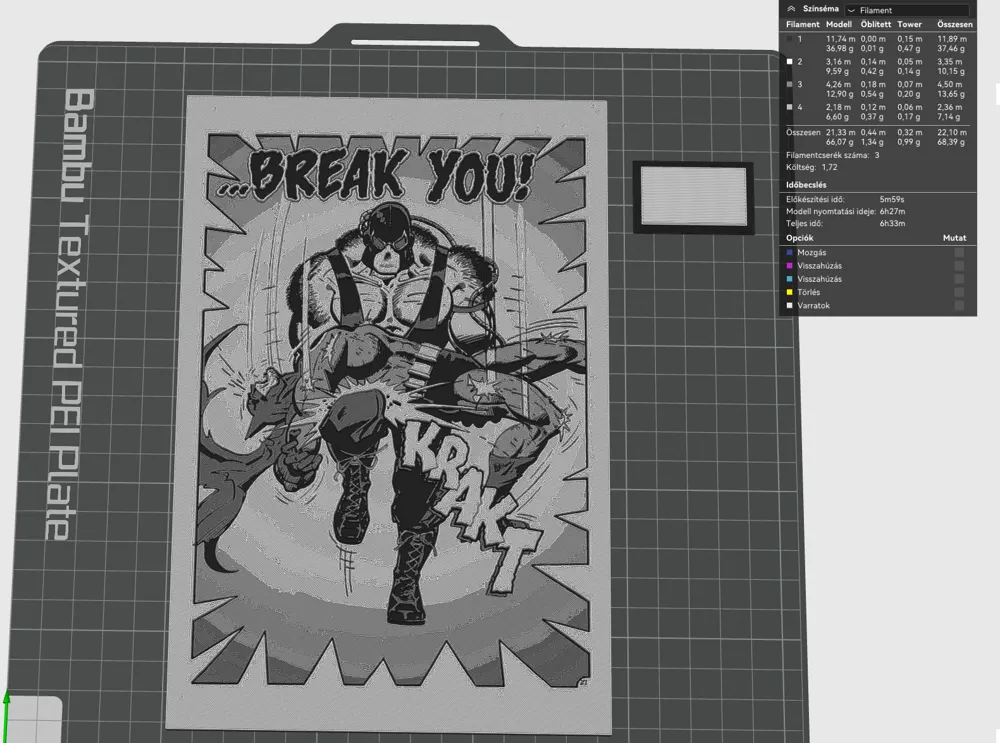Click the Költség 1,72 entry
1000x743 pixels.
pos(811,167)
